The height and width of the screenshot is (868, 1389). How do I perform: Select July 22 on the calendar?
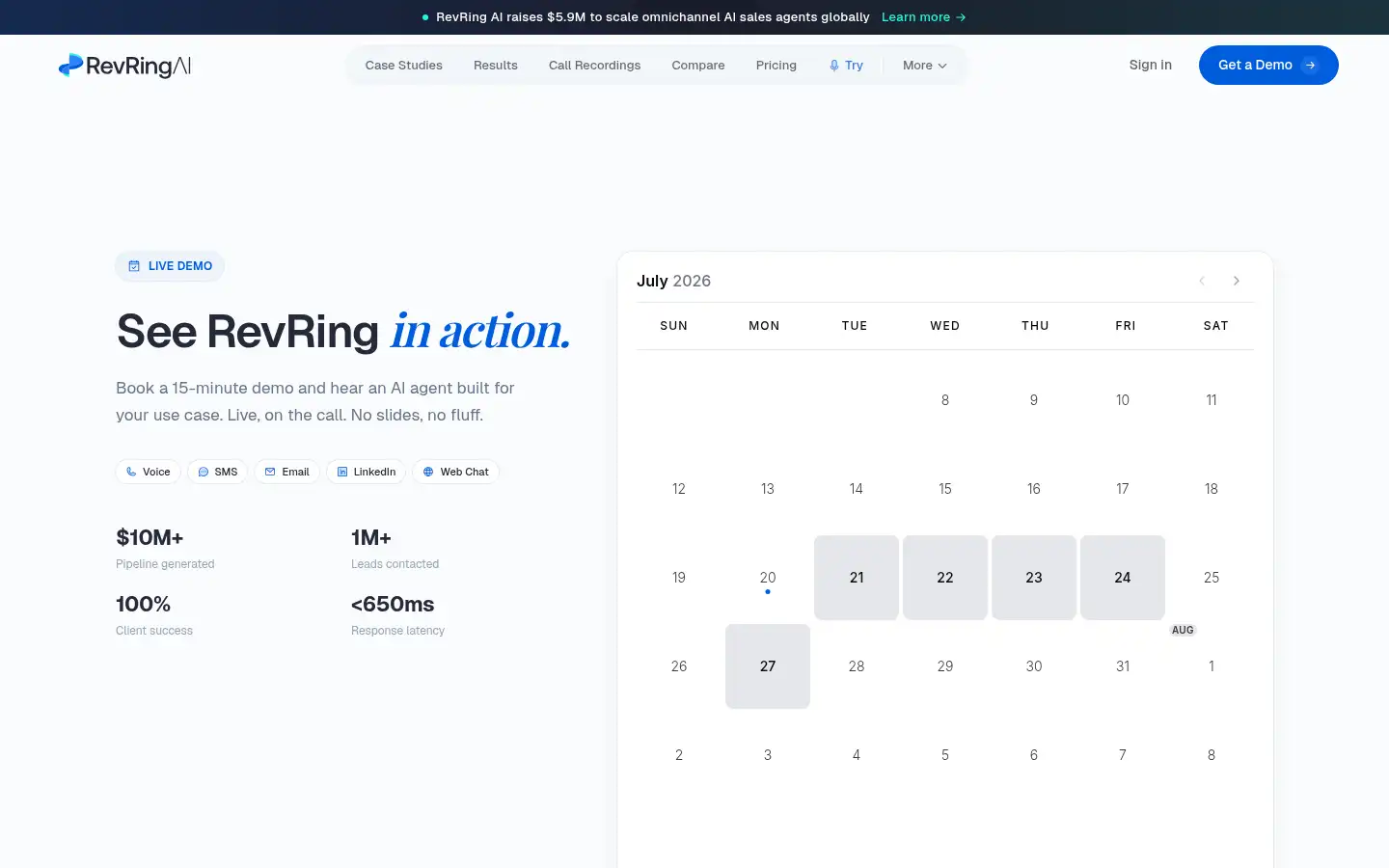tap(945, 578)
